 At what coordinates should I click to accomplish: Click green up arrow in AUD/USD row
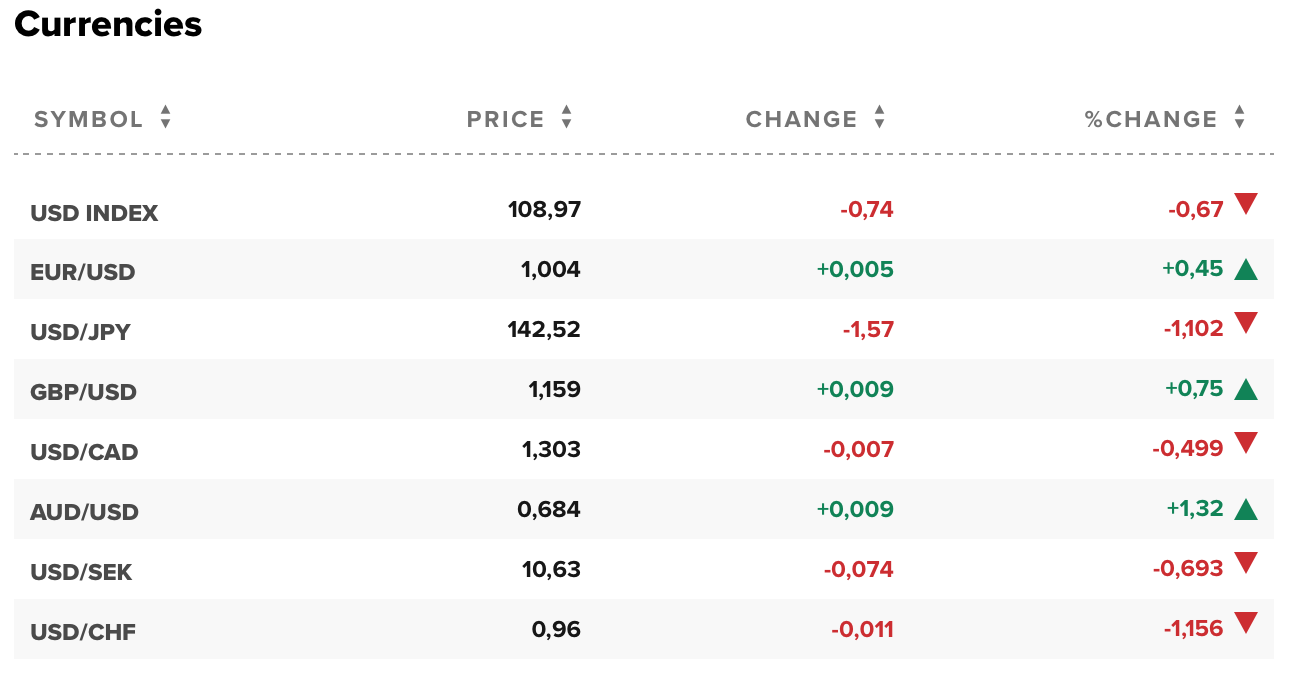click(1245, 509)
